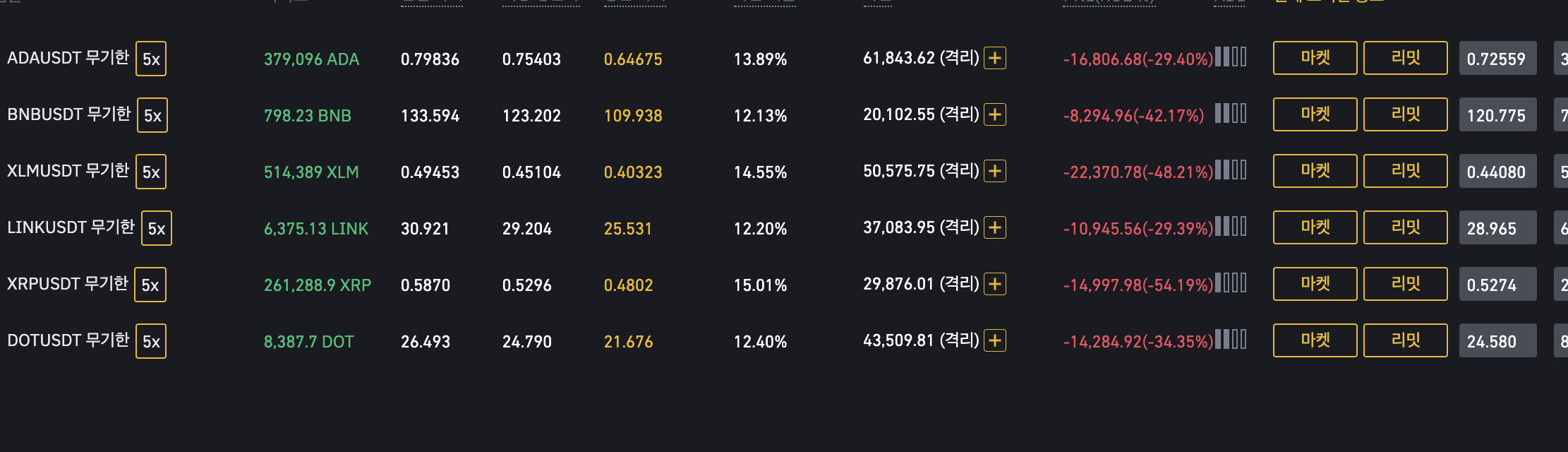The image size is (1568, 452).
Task: Click the DOTUSDT margin plus icon
Action: point(995,340)
